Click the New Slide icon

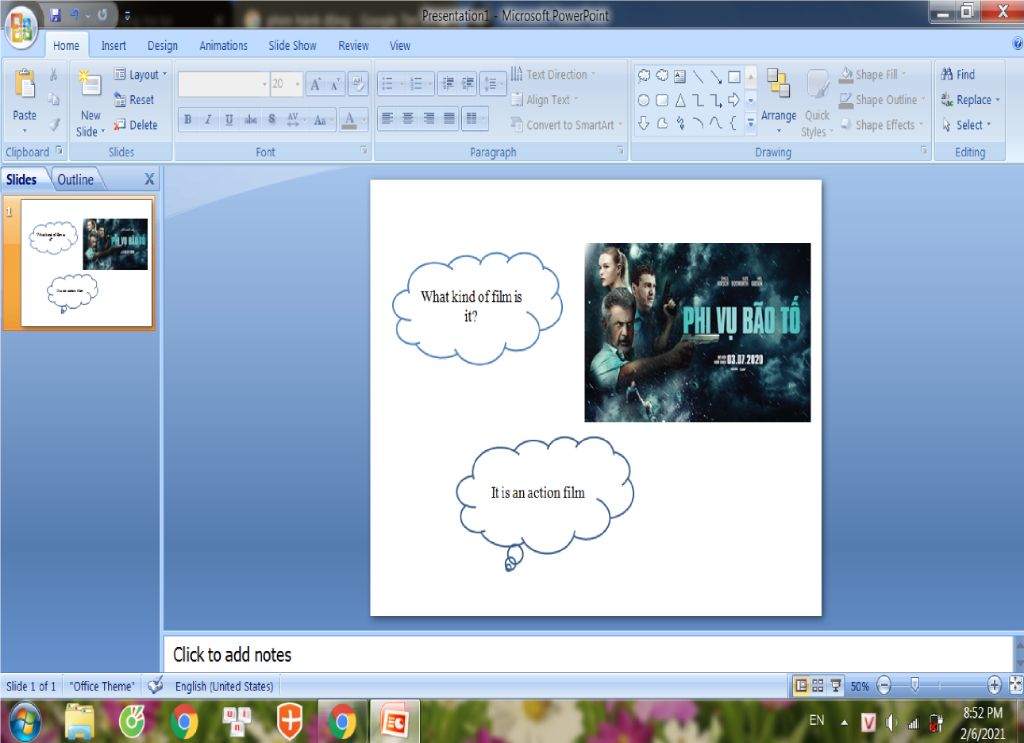[x=90, y=85]
